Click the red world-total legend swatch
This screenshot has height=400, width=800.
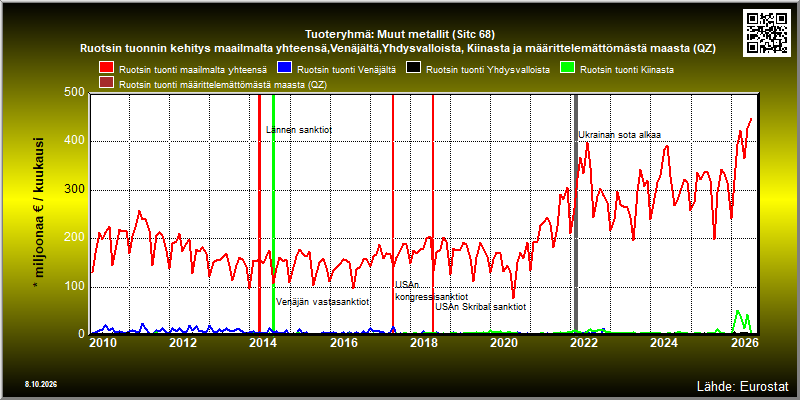tap(107, 69)
